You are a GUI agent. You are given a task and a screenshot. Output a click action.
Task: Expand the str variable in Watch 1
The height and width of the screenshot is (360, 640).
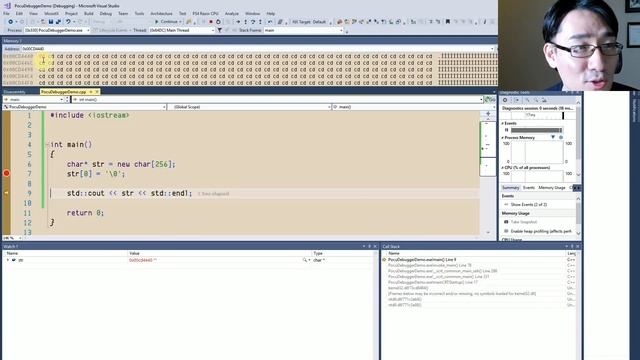pyautogui.click(x=8, y=260)
